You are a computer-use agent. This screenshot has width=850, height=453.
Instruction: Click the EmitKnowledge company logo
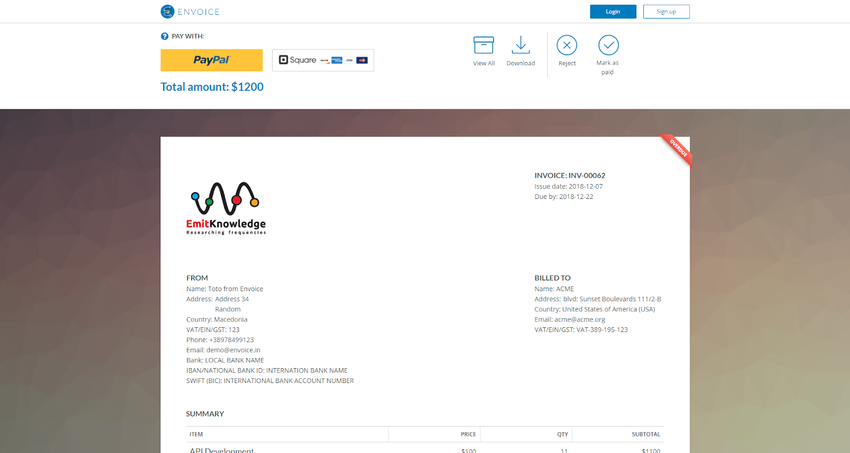click(x=226, y=208)
